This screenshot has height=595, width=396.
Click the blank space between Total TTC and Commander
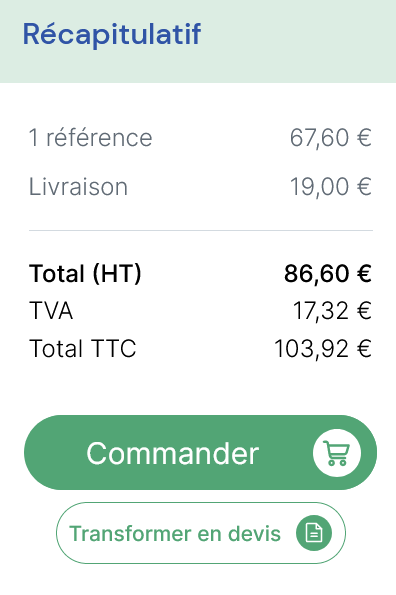click(x=198, y=387)
